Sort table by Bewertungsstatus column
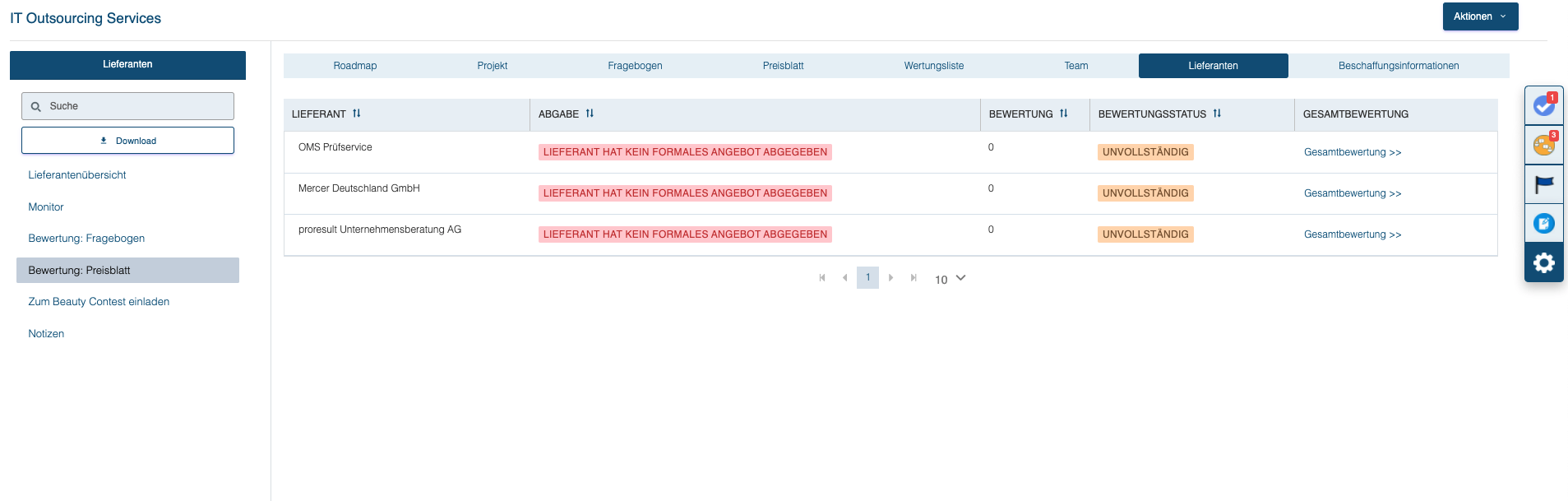1568x501 pixels. point(1217,114)
